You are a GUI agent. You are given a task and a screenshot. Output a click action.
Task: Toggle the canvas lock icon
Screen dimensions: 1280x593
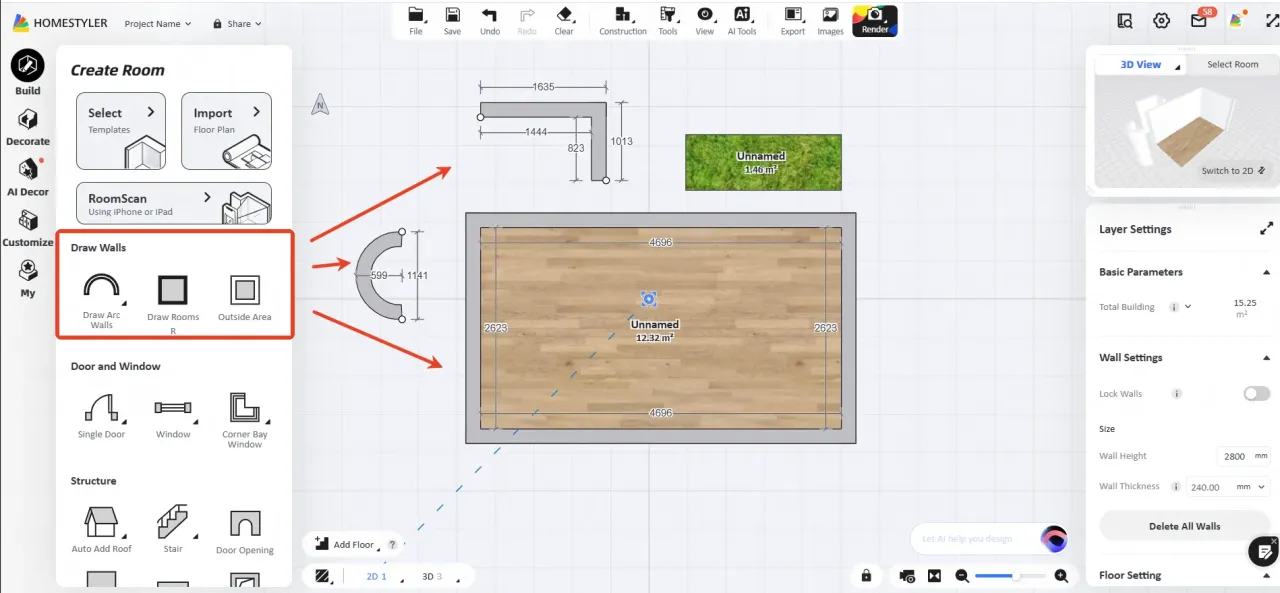pos(866,576)
